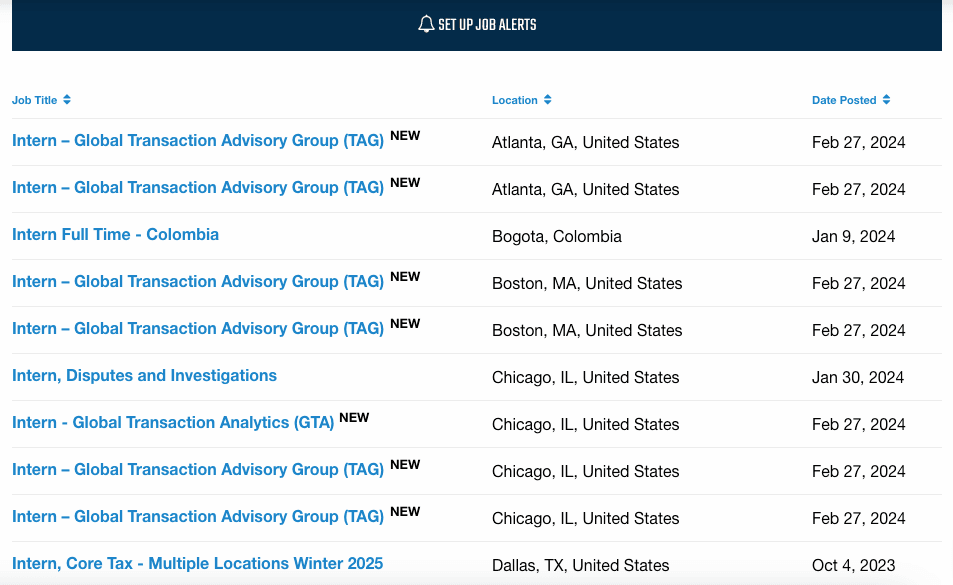Sort jobs by Location header
Viewport: 953px width, 585px height.
click(x=515, y=100)
